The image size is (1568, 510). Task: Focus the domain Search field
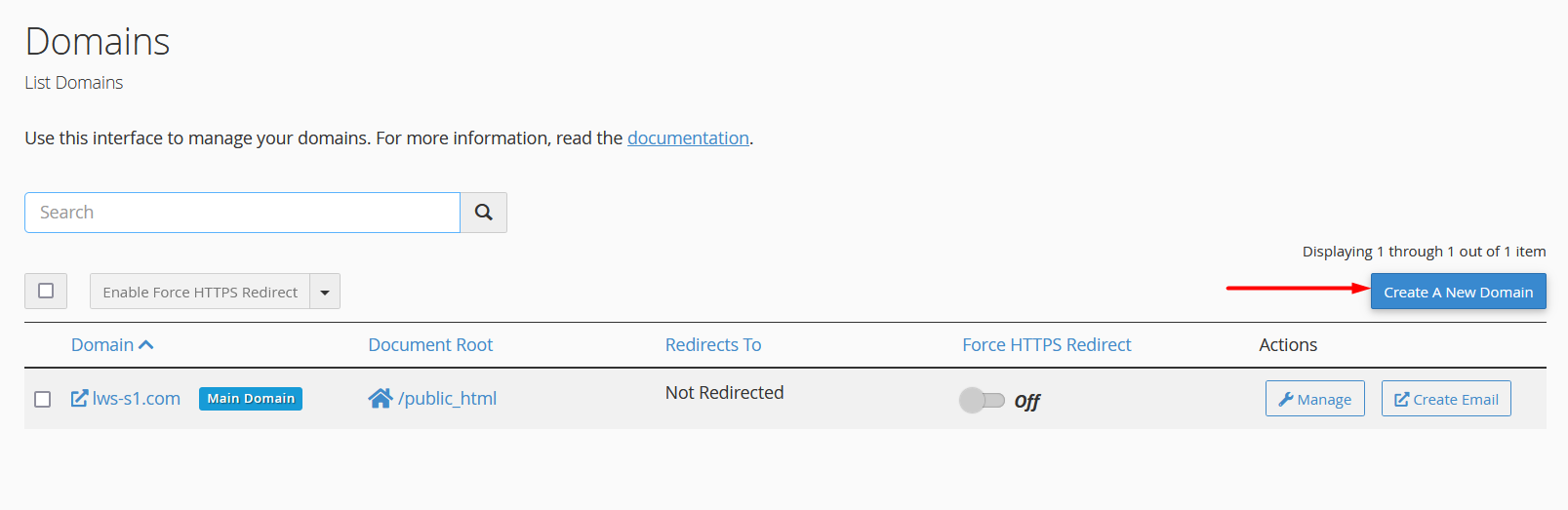(242, 213)
